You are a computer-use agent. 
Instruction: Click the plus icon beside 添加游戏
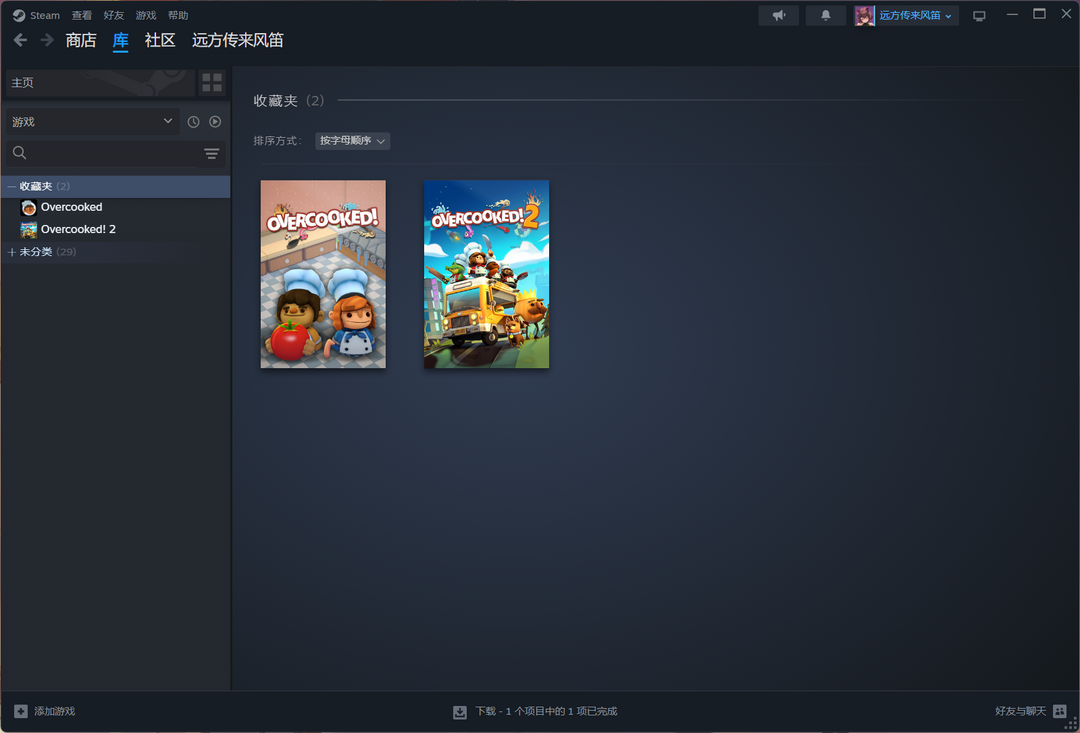point(21,711)
